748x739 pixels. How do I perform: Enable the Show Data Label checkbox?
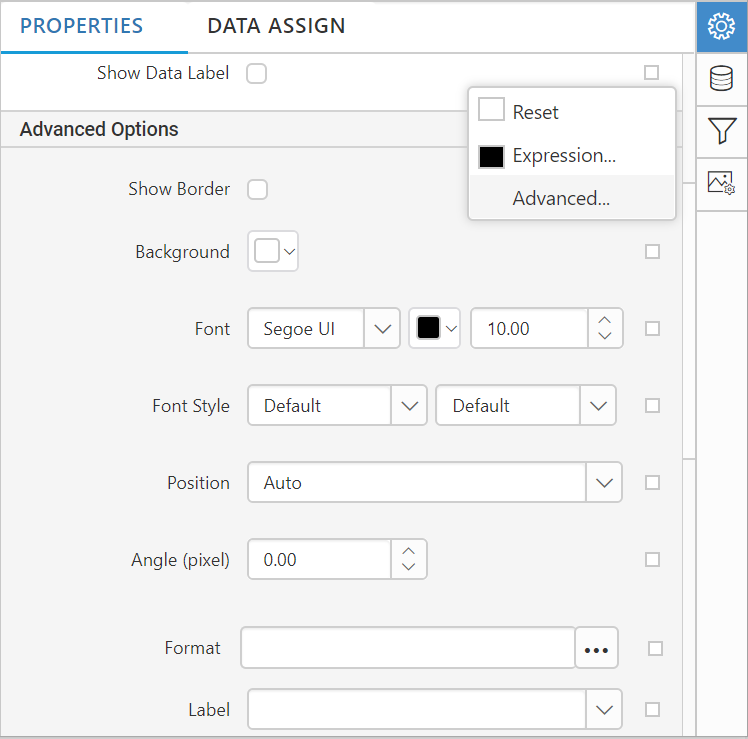tap(257, 73)
